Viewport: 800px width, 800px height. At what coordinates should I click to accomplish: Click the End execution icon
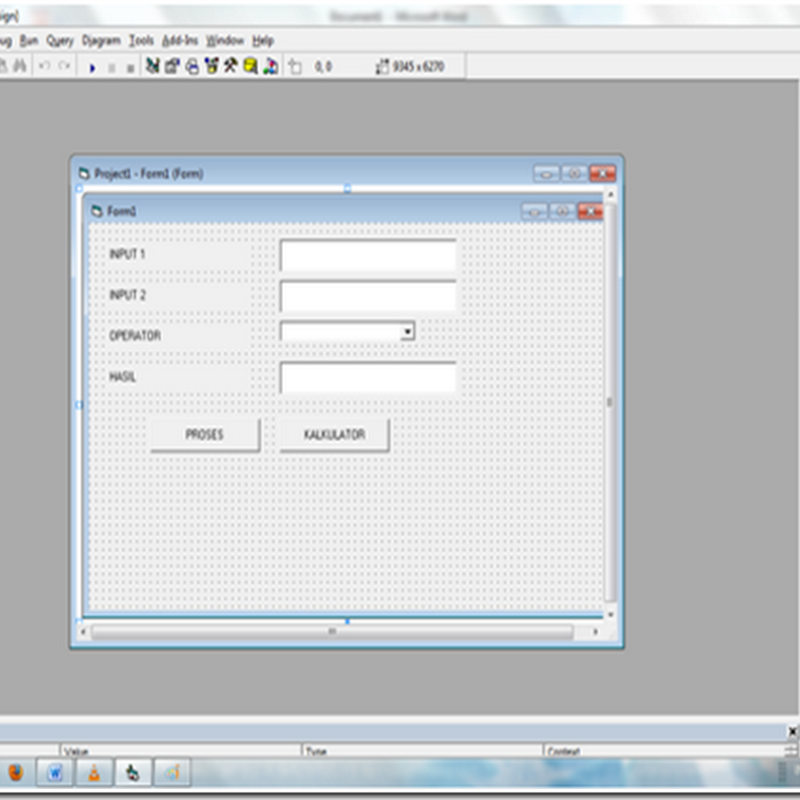(x=129, y=67)
